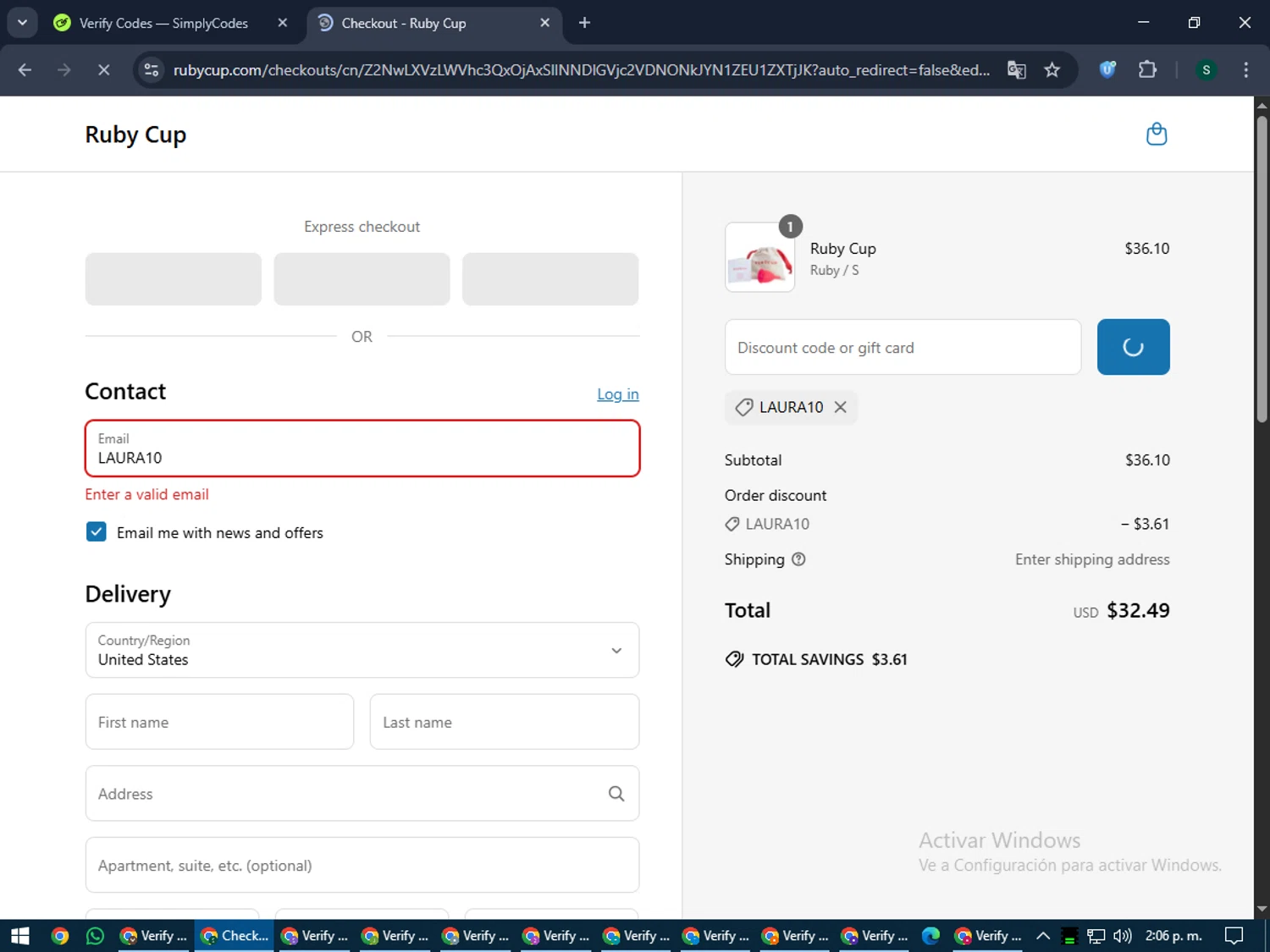The image size is (1270, 952).
Task: Click the scrollbar down arrow
Action: [x=1262, y=910]
